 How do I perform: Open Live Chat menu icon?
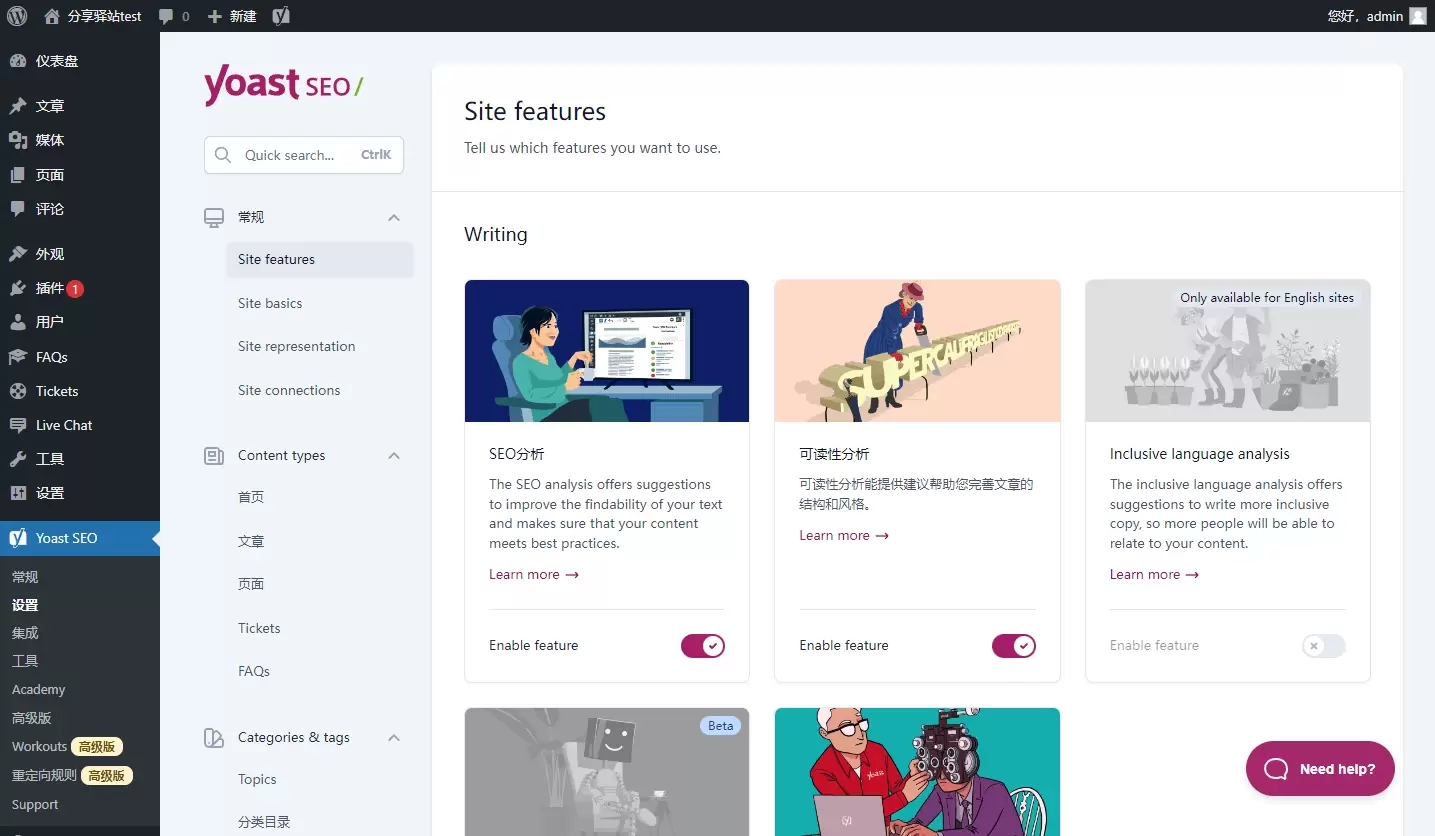point(18,425)
